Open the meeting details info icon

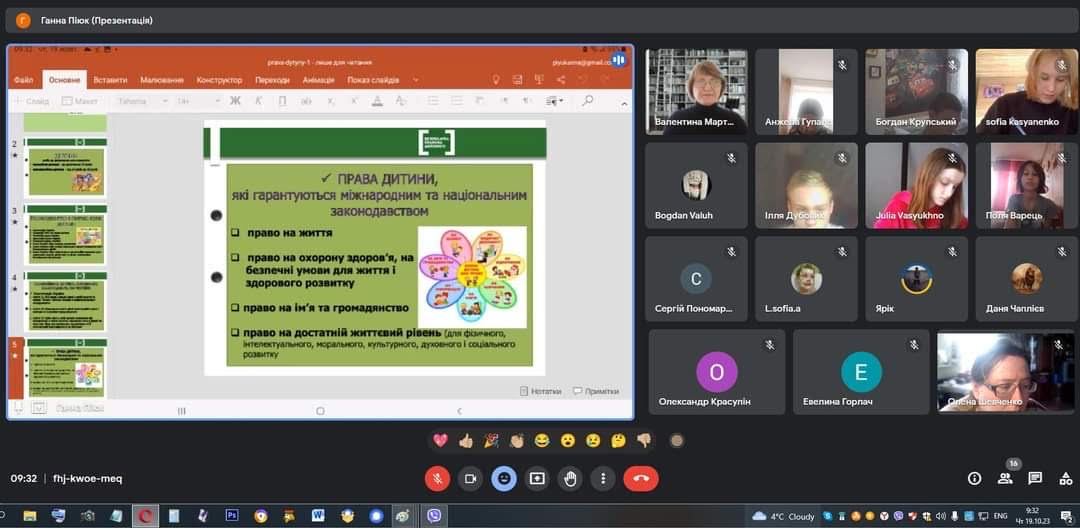click(x=974, y=478)
